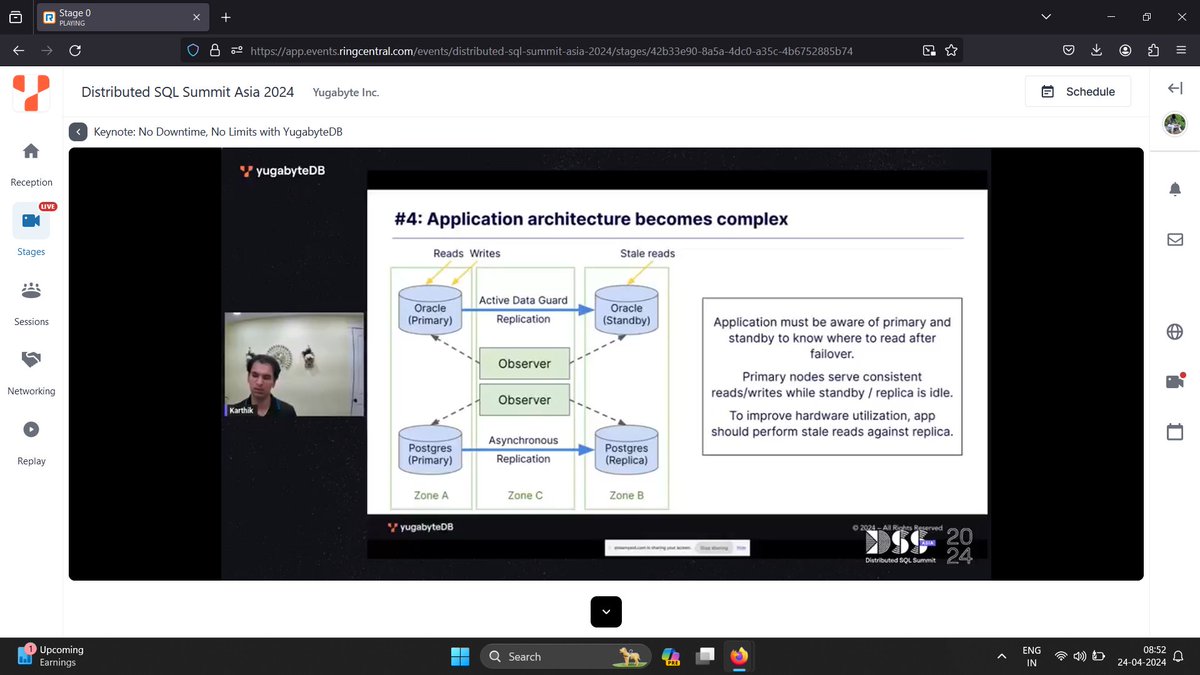Go back to keynote list via back chevron

(78, 131)
